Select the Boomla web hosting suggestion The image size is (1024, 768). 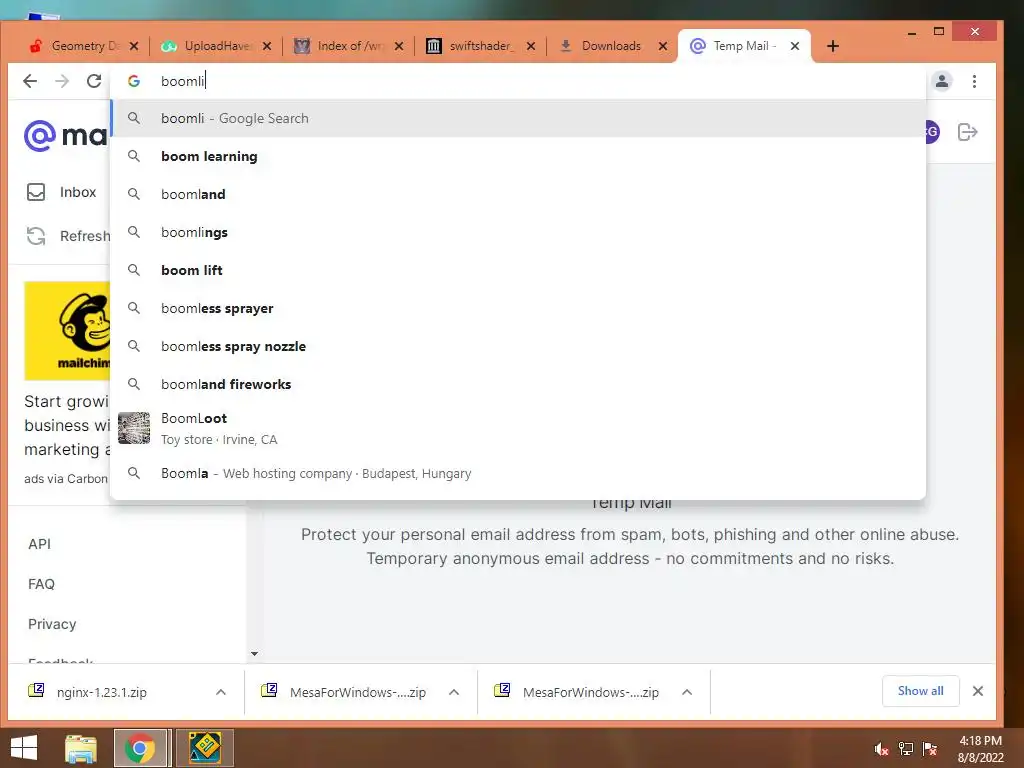tap(518, 473)
